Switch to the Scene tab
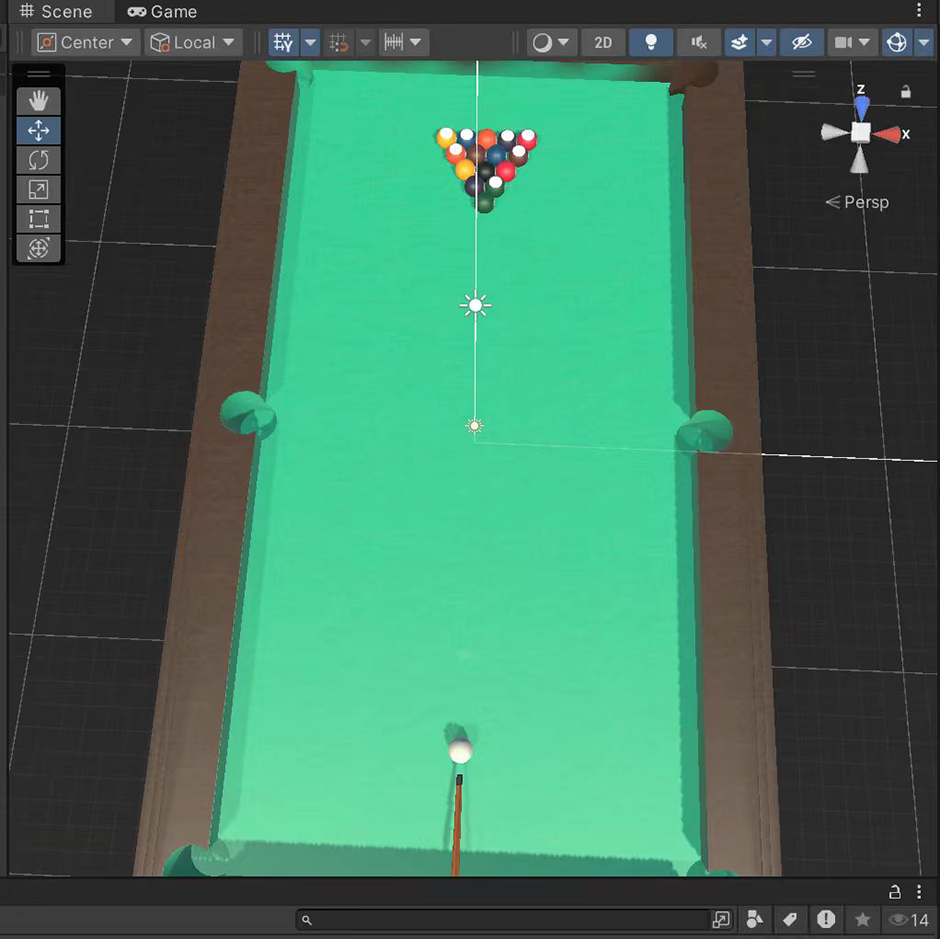This screenshot has height=939, width=940. tap(56, 12)
